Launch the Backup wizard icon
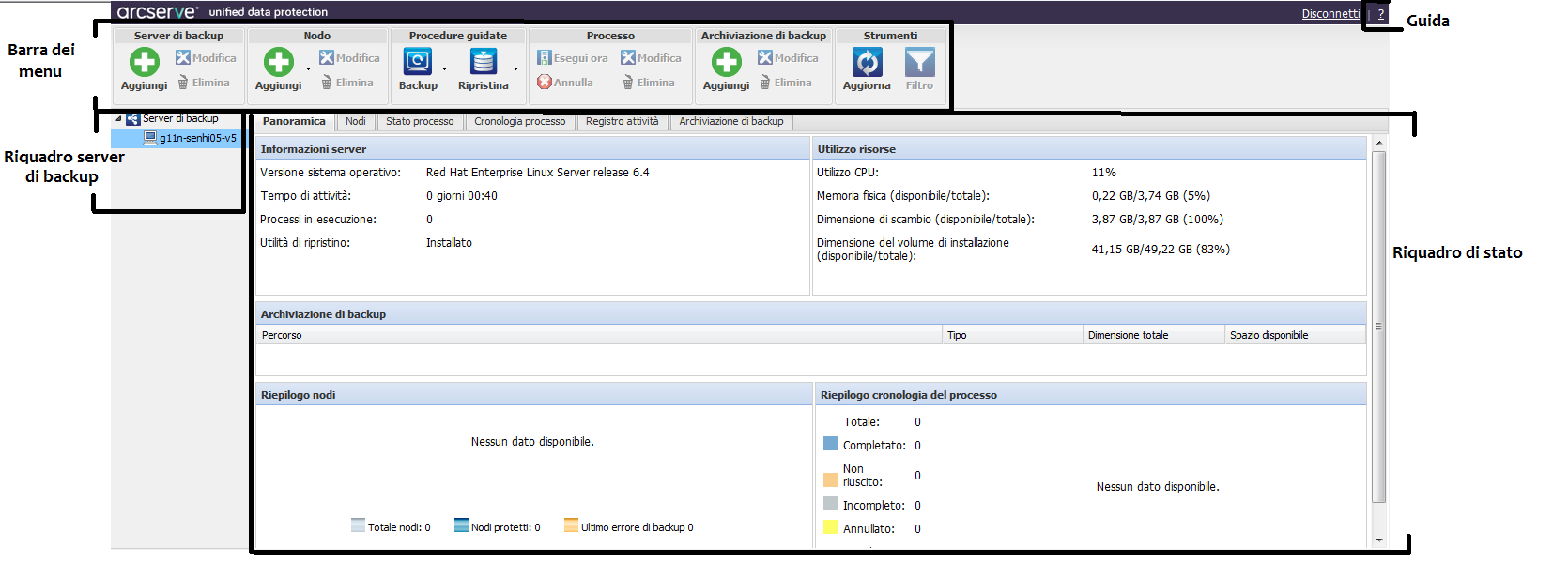1568x578 pixels. point(417,63)
